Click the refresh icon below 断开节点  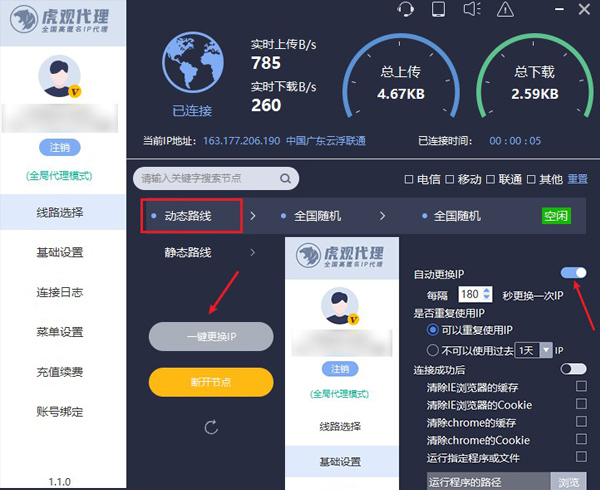tap(210, 427)
